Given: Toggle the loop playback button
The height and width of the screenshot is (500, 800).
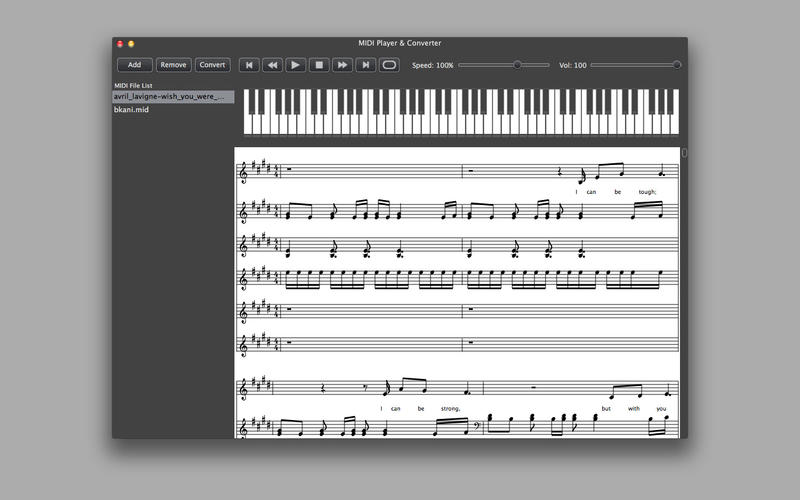Looking at the screenshot, I should pos(389,65).
